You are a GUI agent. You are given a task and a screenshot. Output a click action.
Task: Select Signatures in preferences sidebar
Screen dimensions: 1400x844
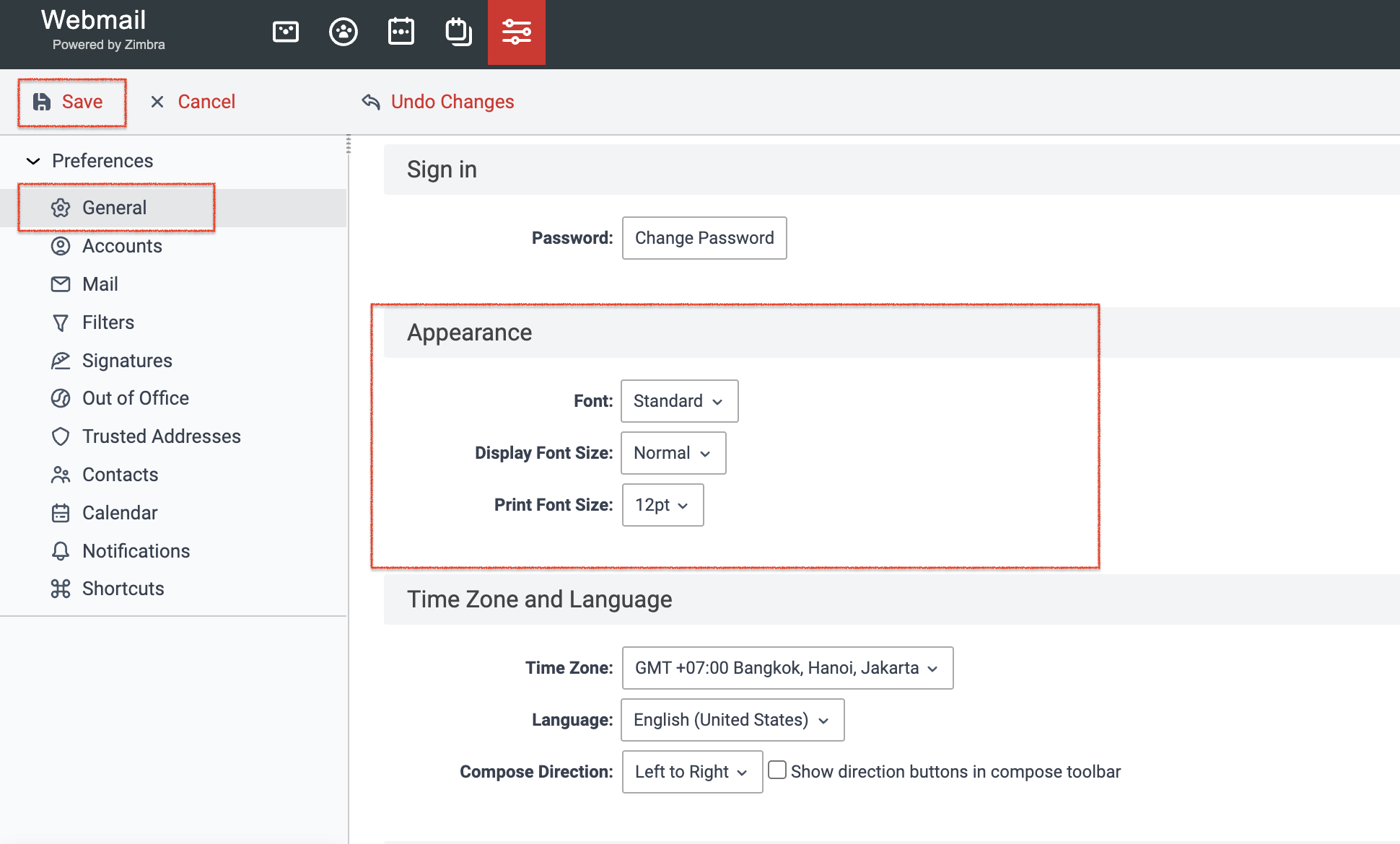(x=173, y=361)
